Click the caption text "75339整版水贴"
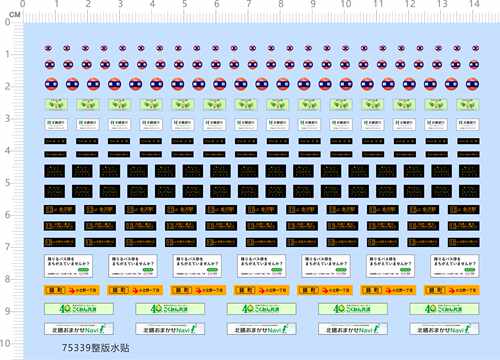The height and width of the screenshot is (360, 500). [96, 348]
